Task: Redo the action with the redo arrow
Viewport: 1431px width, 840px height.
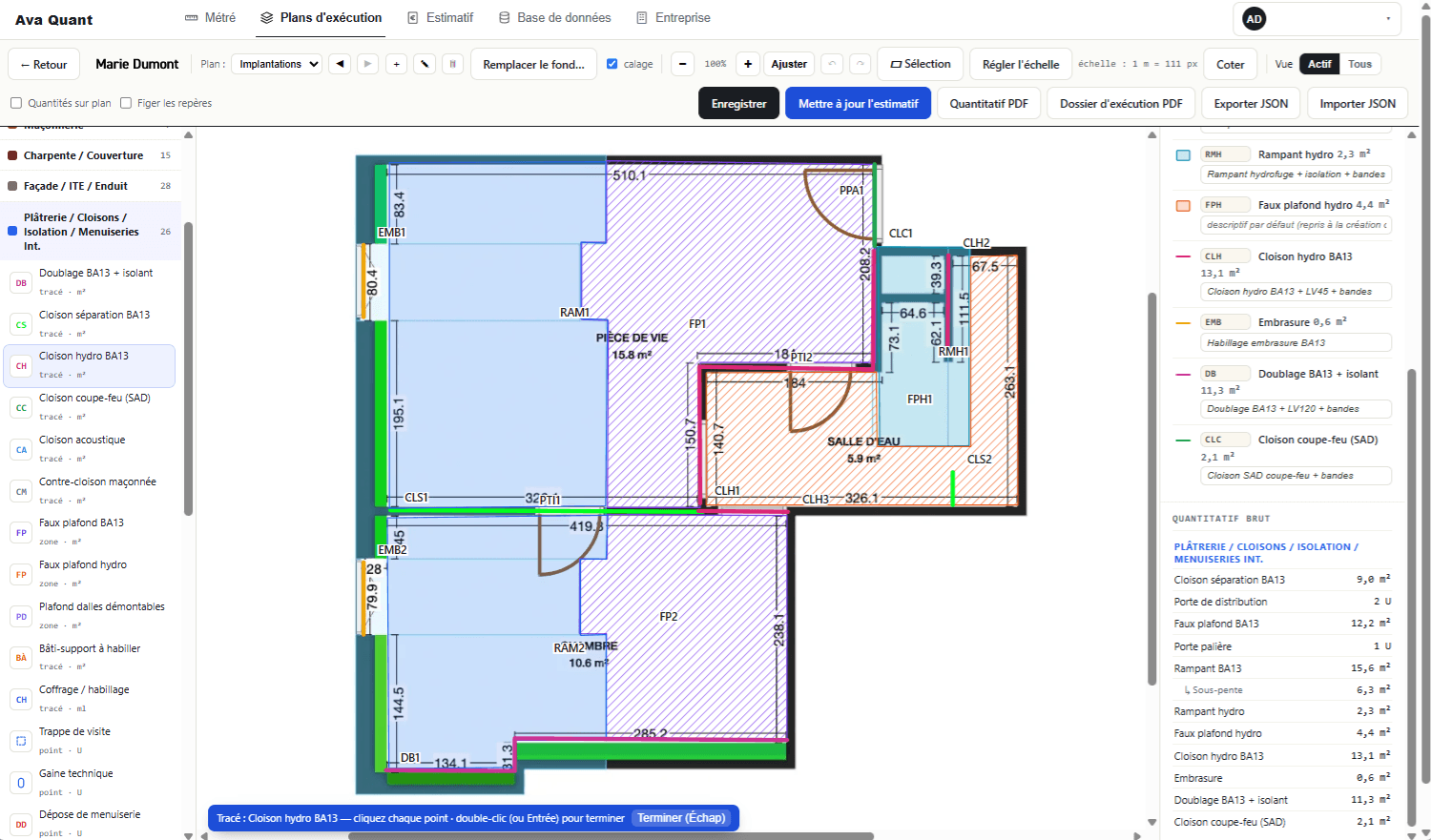Action: point(861,64)
